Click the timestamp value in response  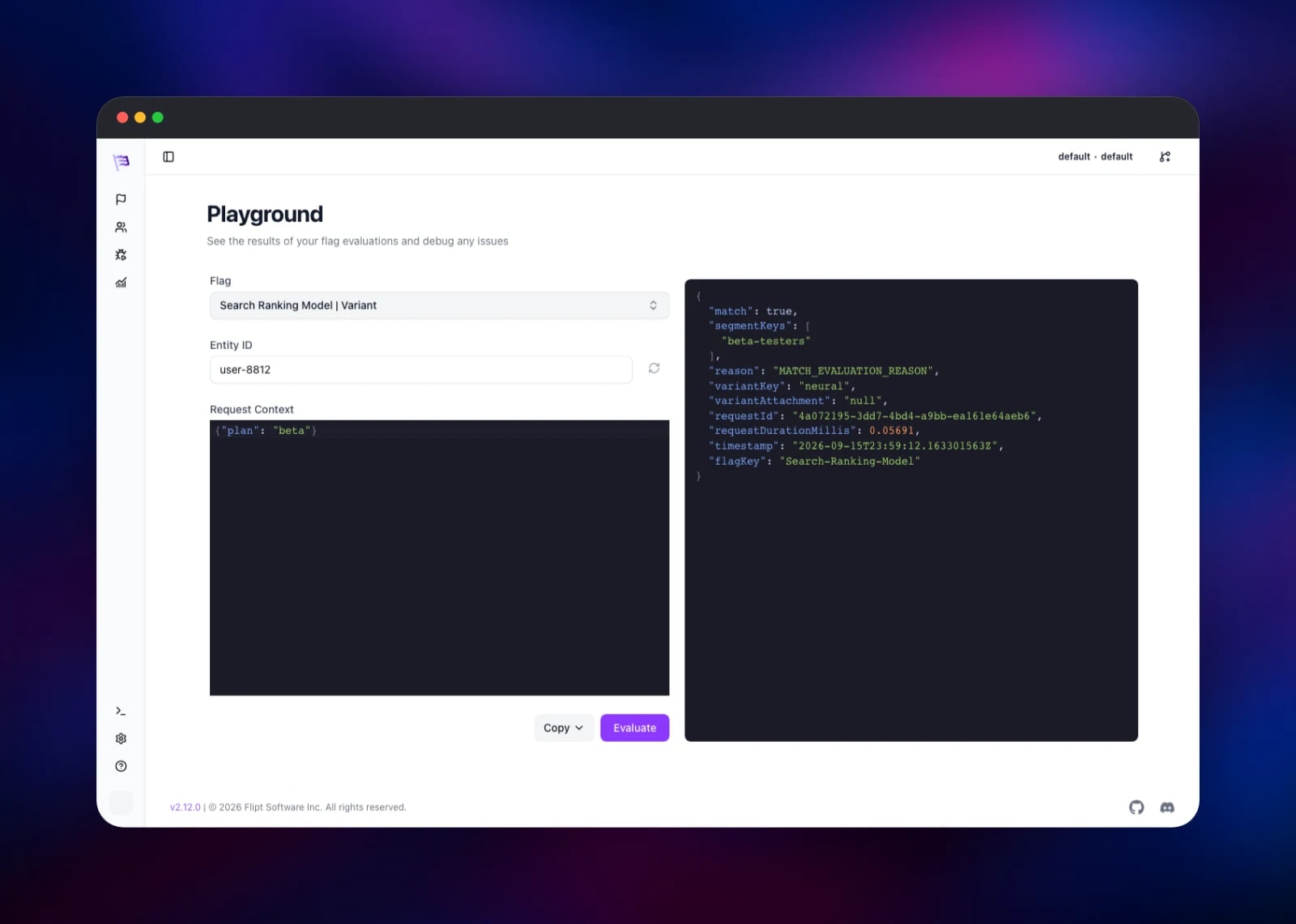click(895, 446)
